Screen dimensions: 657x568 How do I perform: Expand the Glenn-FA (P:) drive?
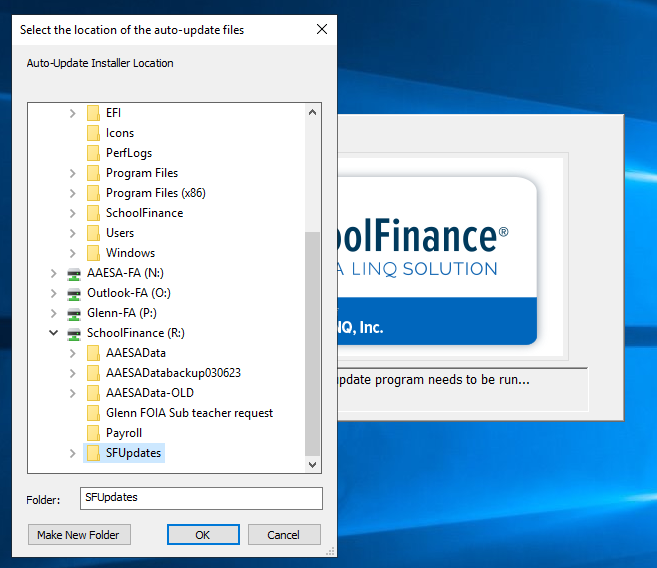click(x=53, y=313)
